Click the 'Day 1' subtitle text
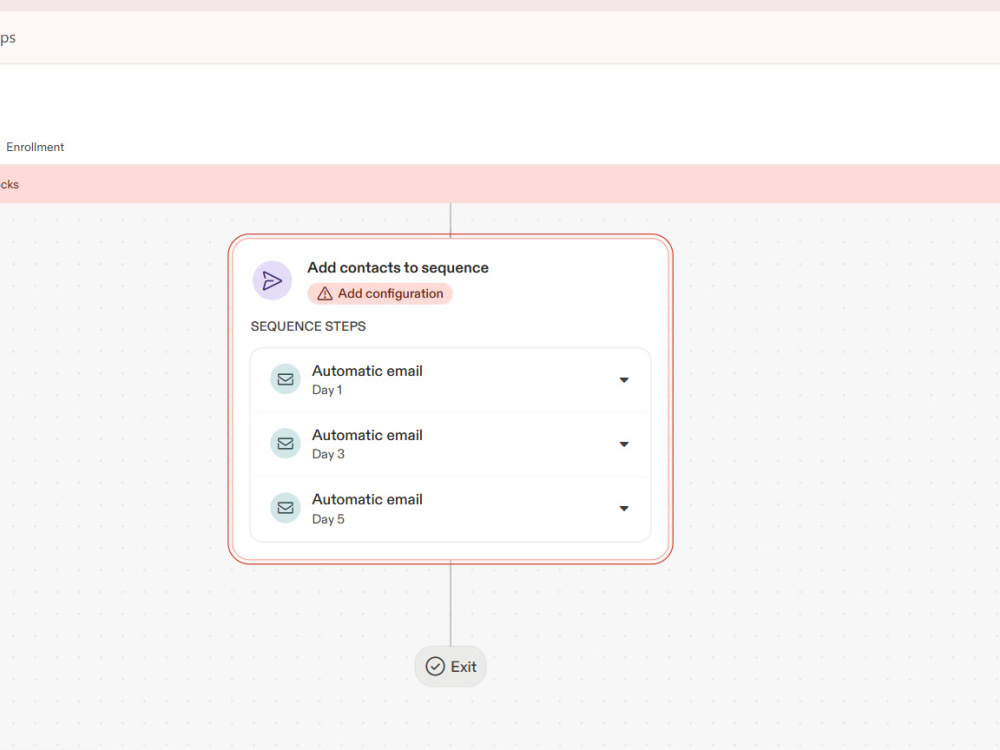 click(327, 390)
